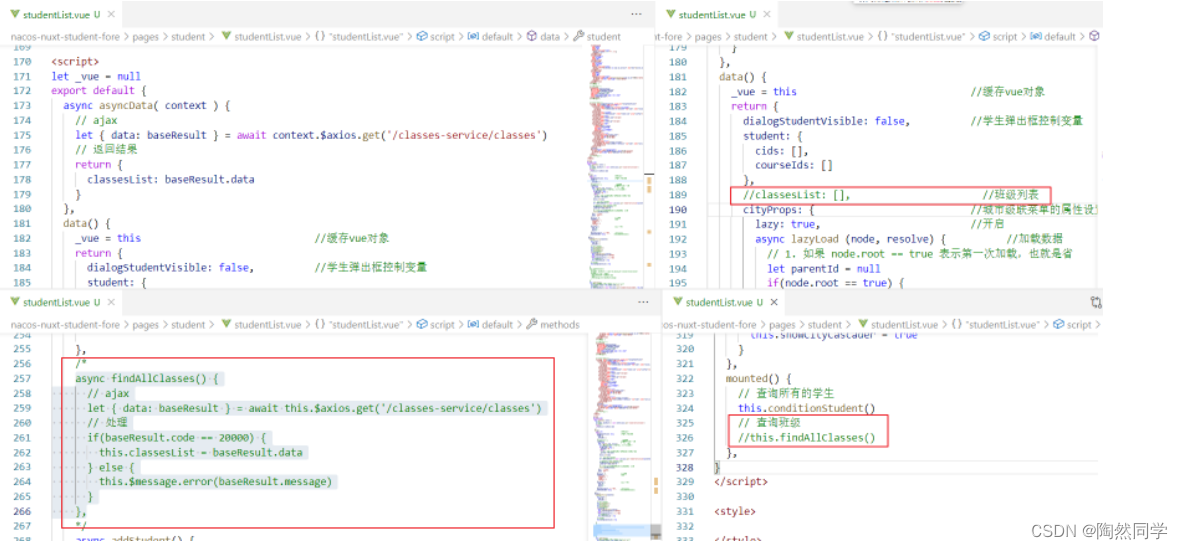Close studentList.vue tab in bottom-left pane

click(x=110, y=302)
